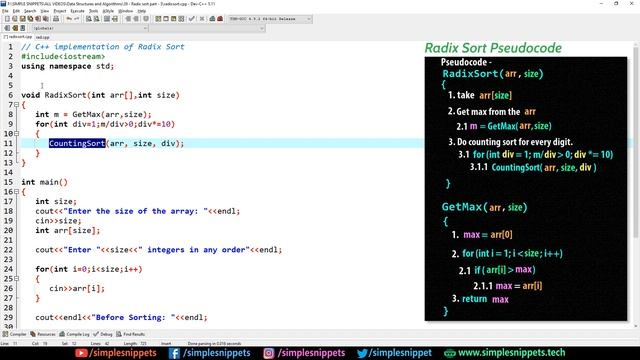Click '#include<iostream>' on line 2

(x=63, y=56)
